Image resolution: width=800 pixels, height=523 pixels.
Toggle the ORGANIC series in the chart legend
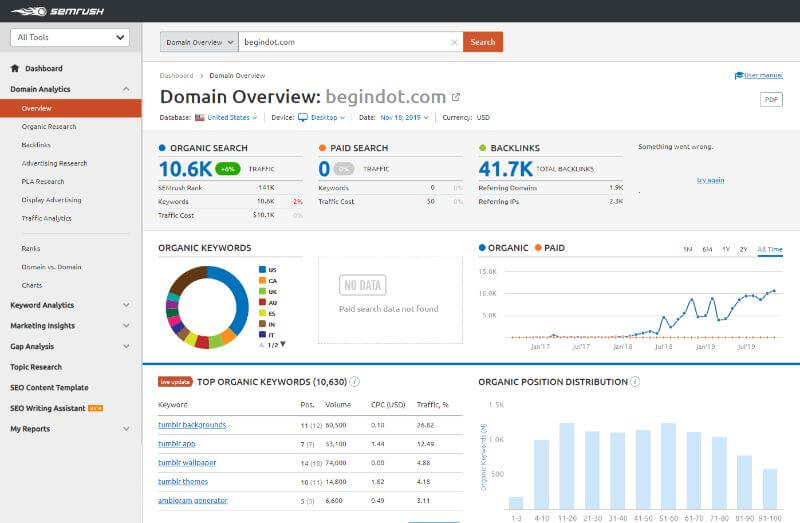(x=484, y=248)
